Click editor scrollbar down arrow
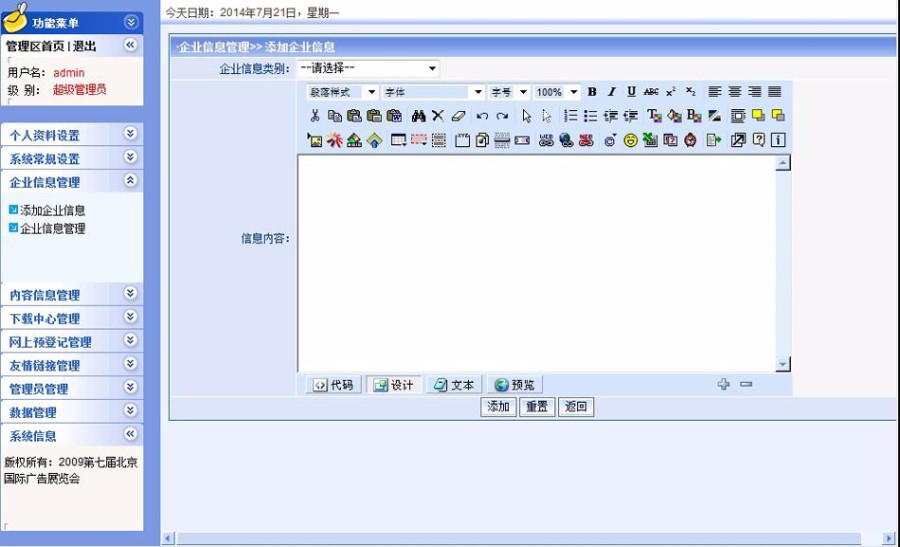 tap(783, 364)
